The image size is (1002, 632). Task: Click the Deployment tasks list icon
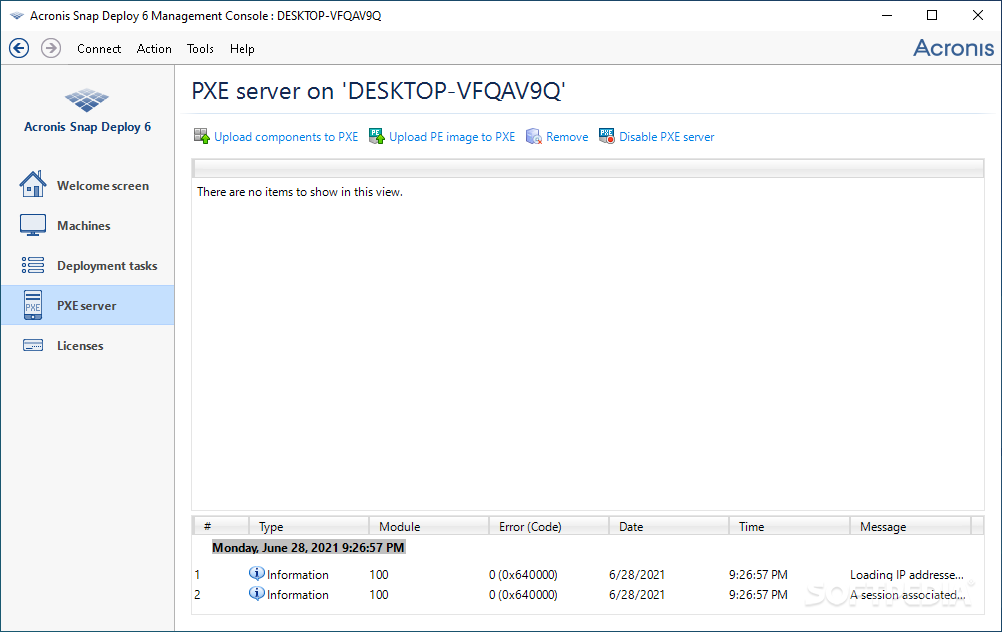[x=33, y=265]
